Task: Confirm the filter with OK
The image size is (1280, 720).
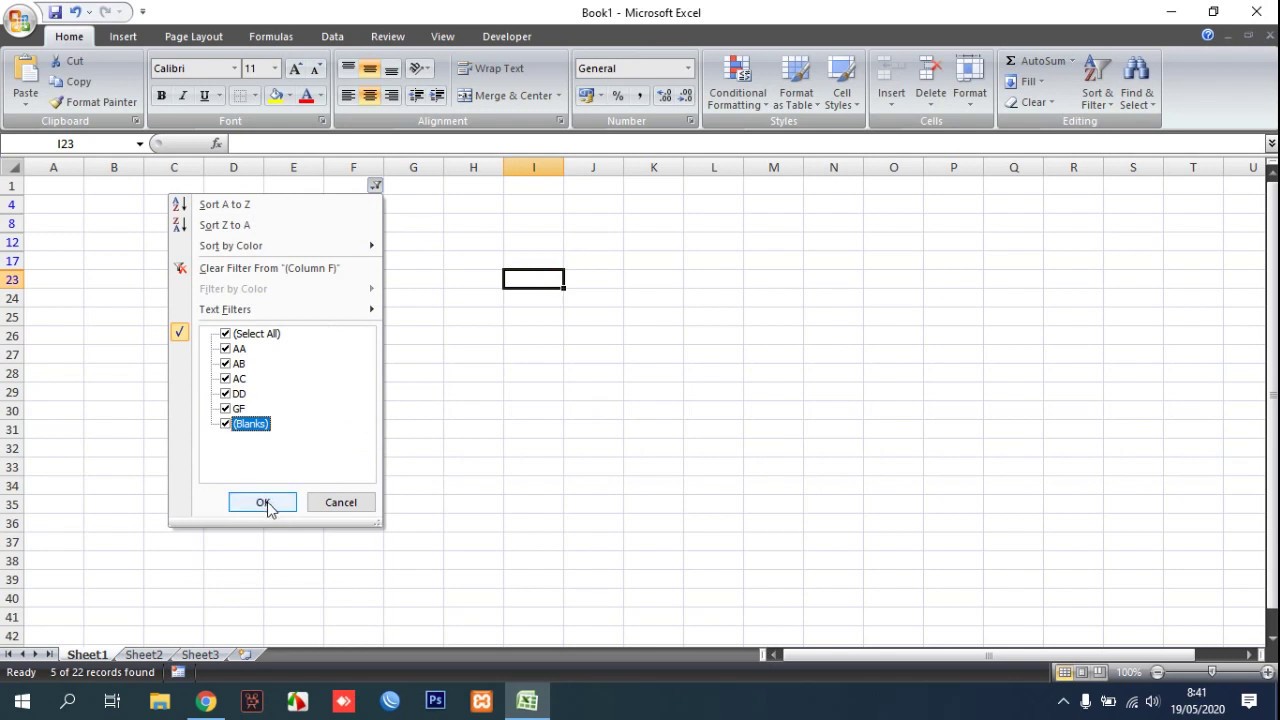Action: pyautogui.click(x=263, y=503)
